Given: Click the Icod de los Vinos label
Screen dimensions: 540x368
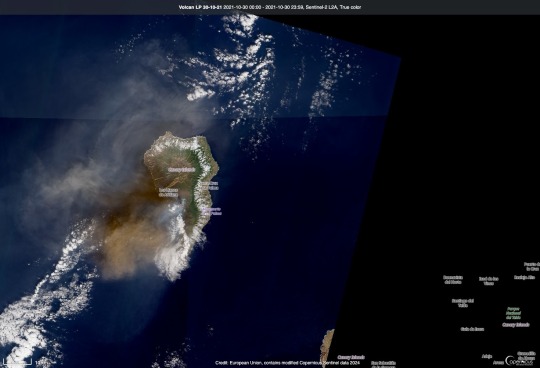Looking at the screenshot, I should pos(488,281).
